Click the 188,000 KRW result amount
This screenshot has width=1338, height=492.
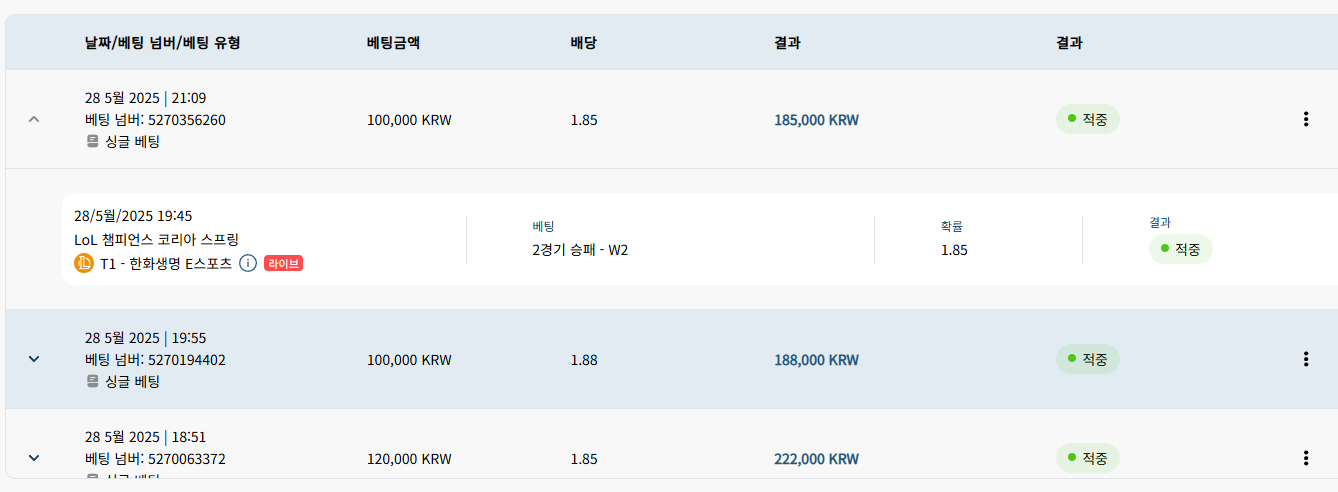click(816, 360)
